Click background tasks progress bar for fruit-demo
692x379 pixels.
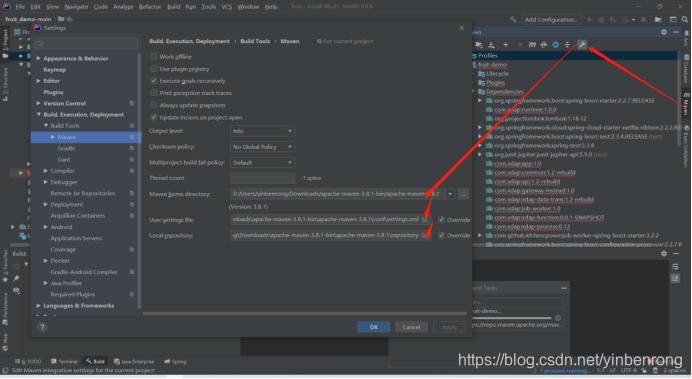(x=512, y=318)
